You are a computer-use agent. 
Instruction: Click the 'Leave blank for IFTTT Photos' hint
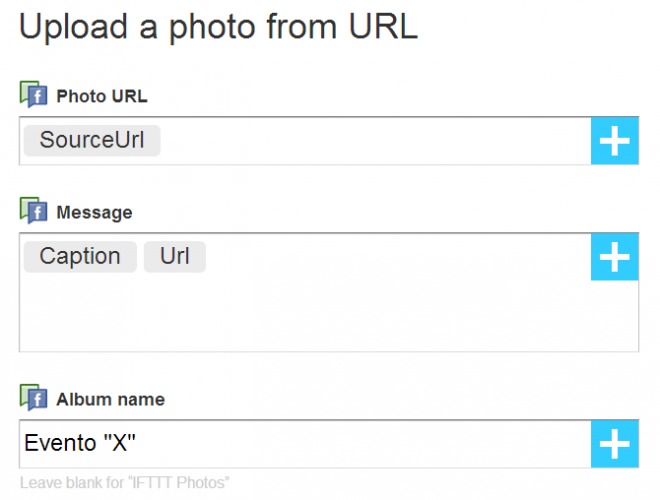125,483
